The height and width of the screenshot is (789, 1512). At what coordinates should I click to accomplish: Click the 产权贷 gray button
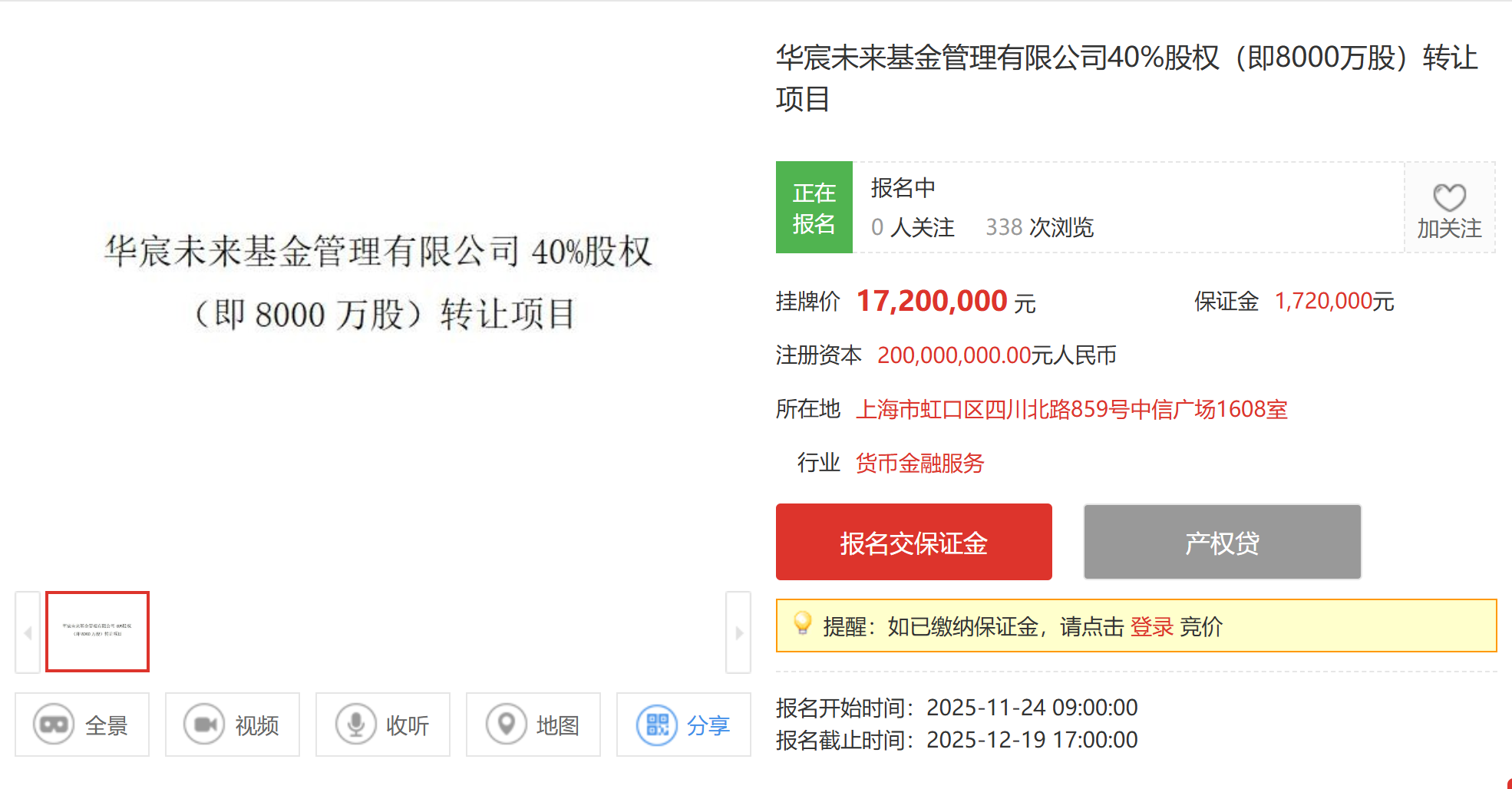[x=1221, y=542]
